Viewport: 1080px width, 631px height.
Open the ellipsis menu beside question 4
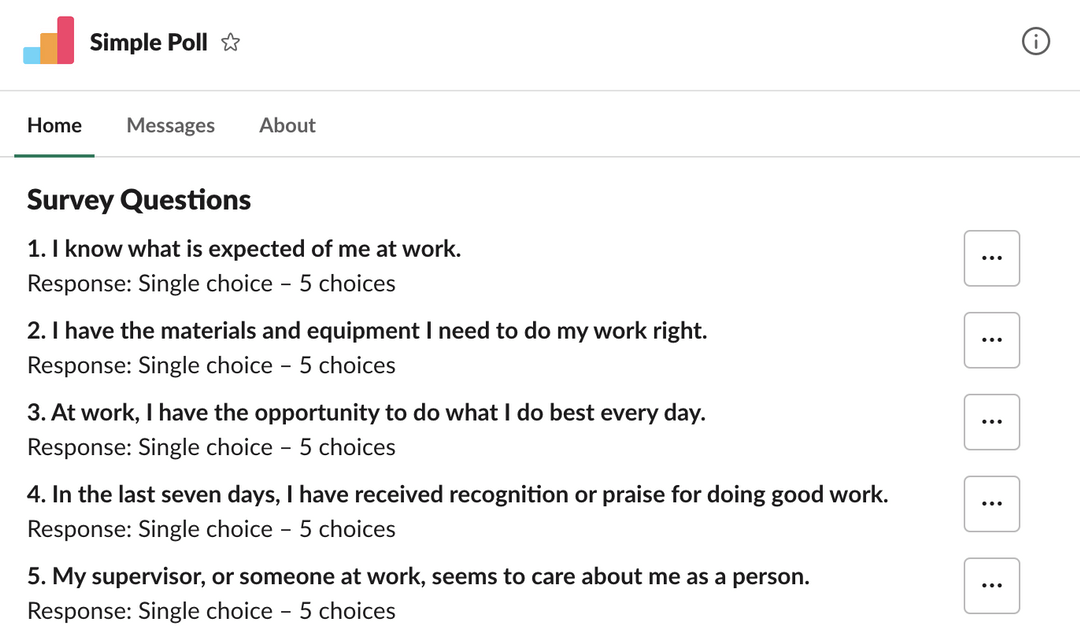pos(991,503)
